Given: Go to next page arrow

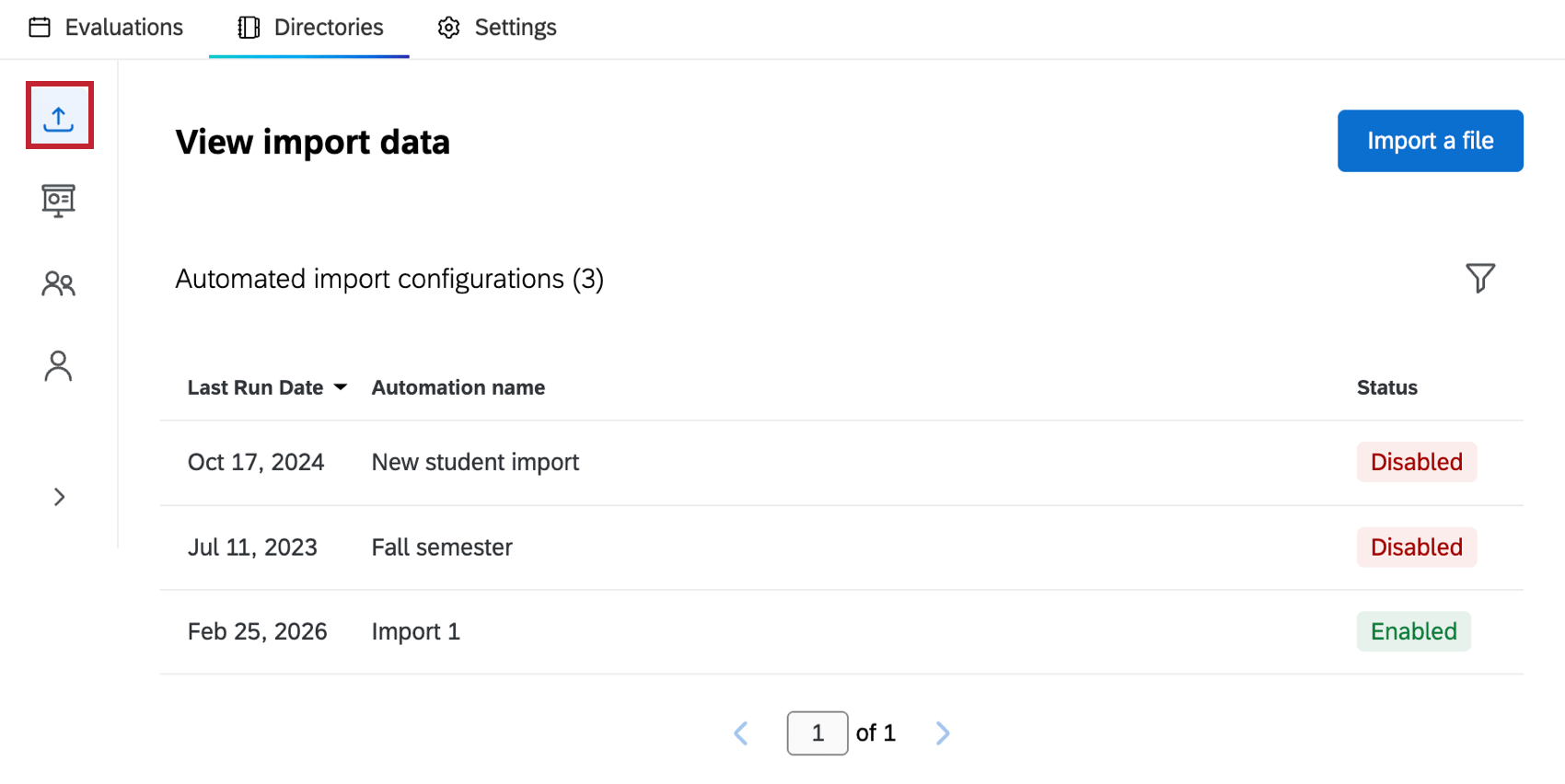Looking at the screenshot, I should tap(942, 733).
